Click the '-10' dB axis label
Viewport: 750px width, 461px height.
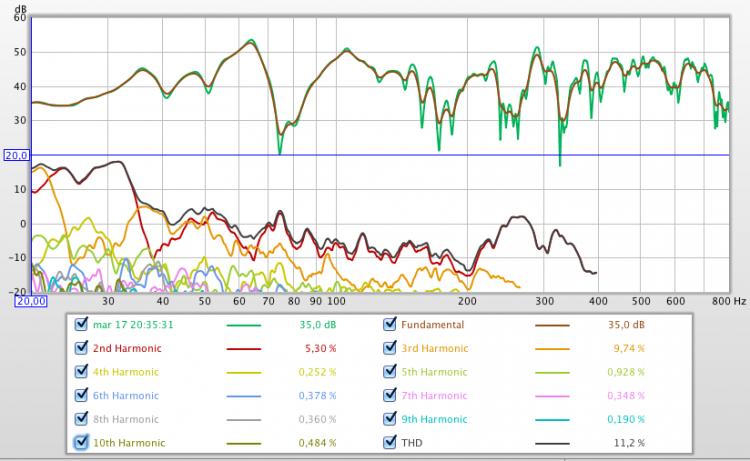18,258
